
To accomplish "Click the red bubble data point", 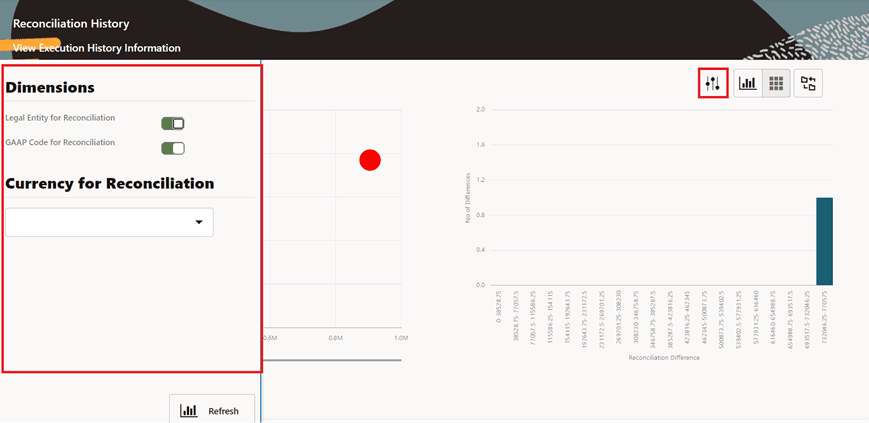I will coord(370,160).
